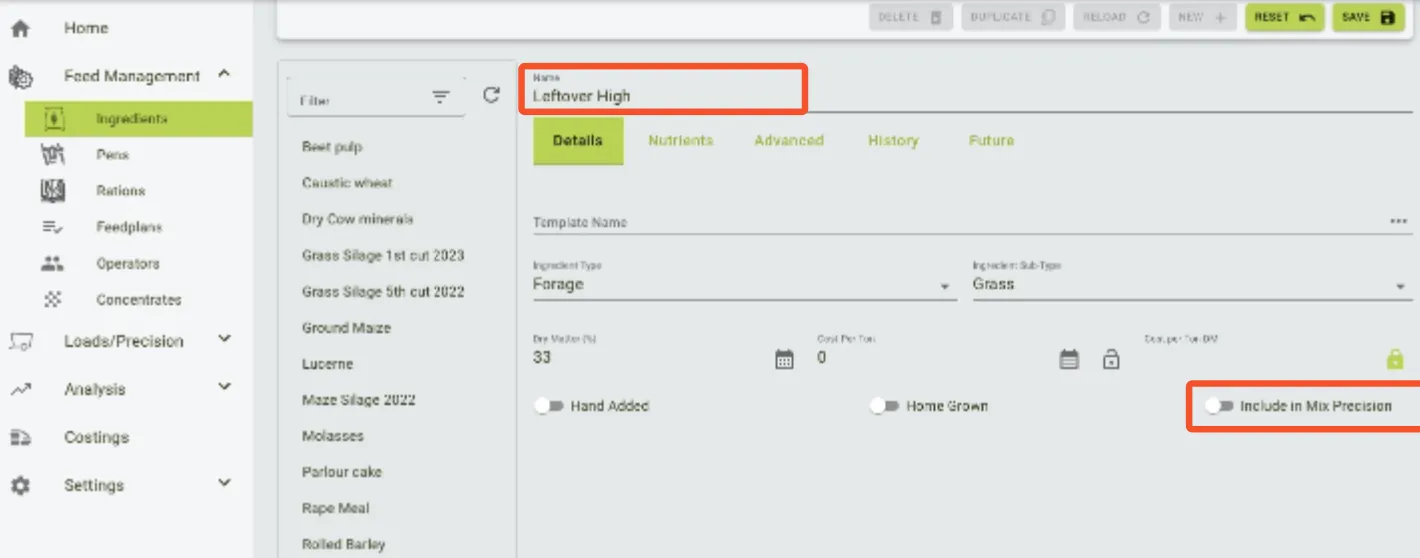The width and height of the screenshot is (1420, 558).
Task: Refresh the ingredient list
Action: (x=491, y=95)
